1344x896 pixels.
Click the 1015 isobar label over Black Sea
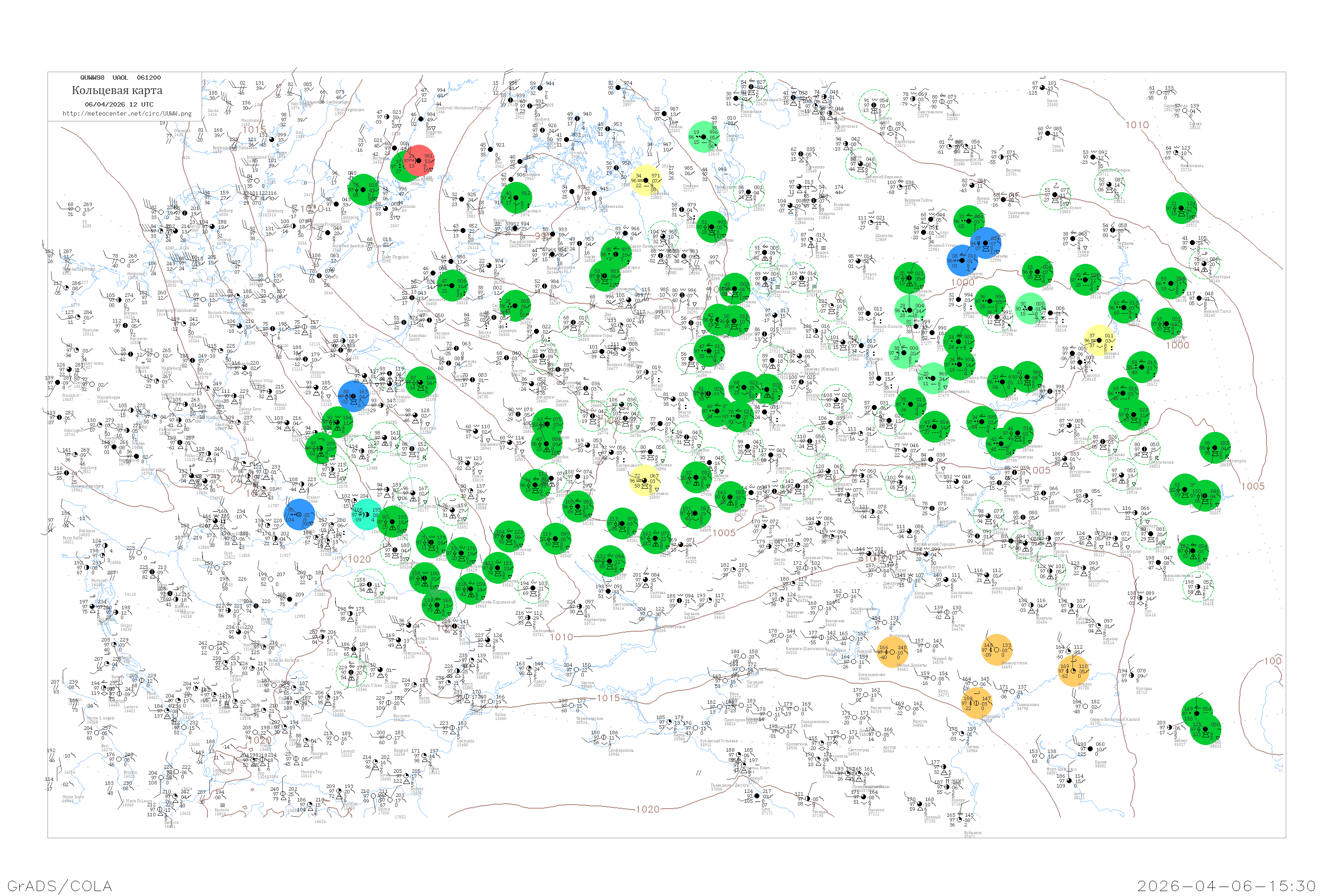(x=608, y=698)
